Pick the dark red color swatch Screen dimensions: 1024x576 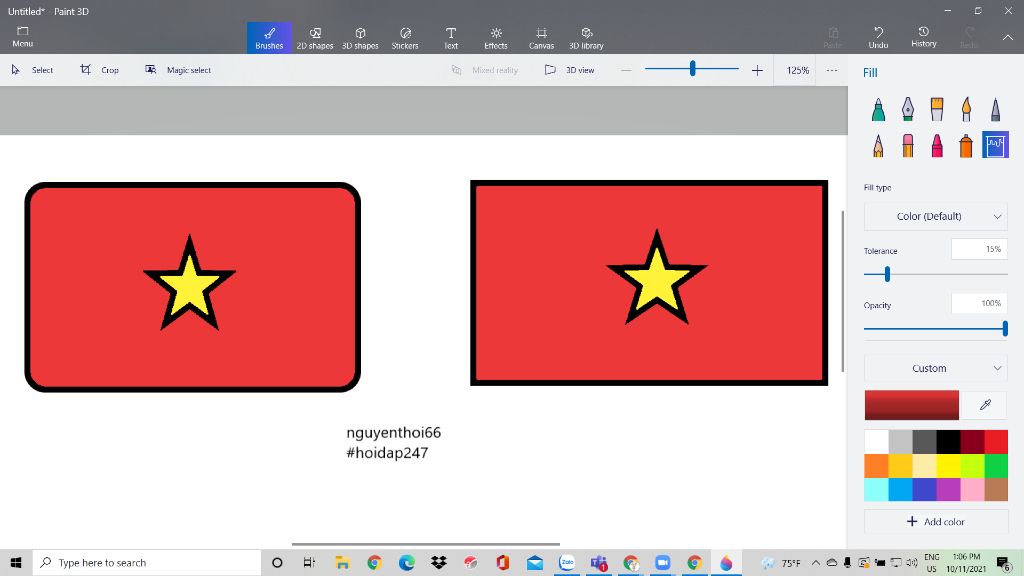coord(972,441)
